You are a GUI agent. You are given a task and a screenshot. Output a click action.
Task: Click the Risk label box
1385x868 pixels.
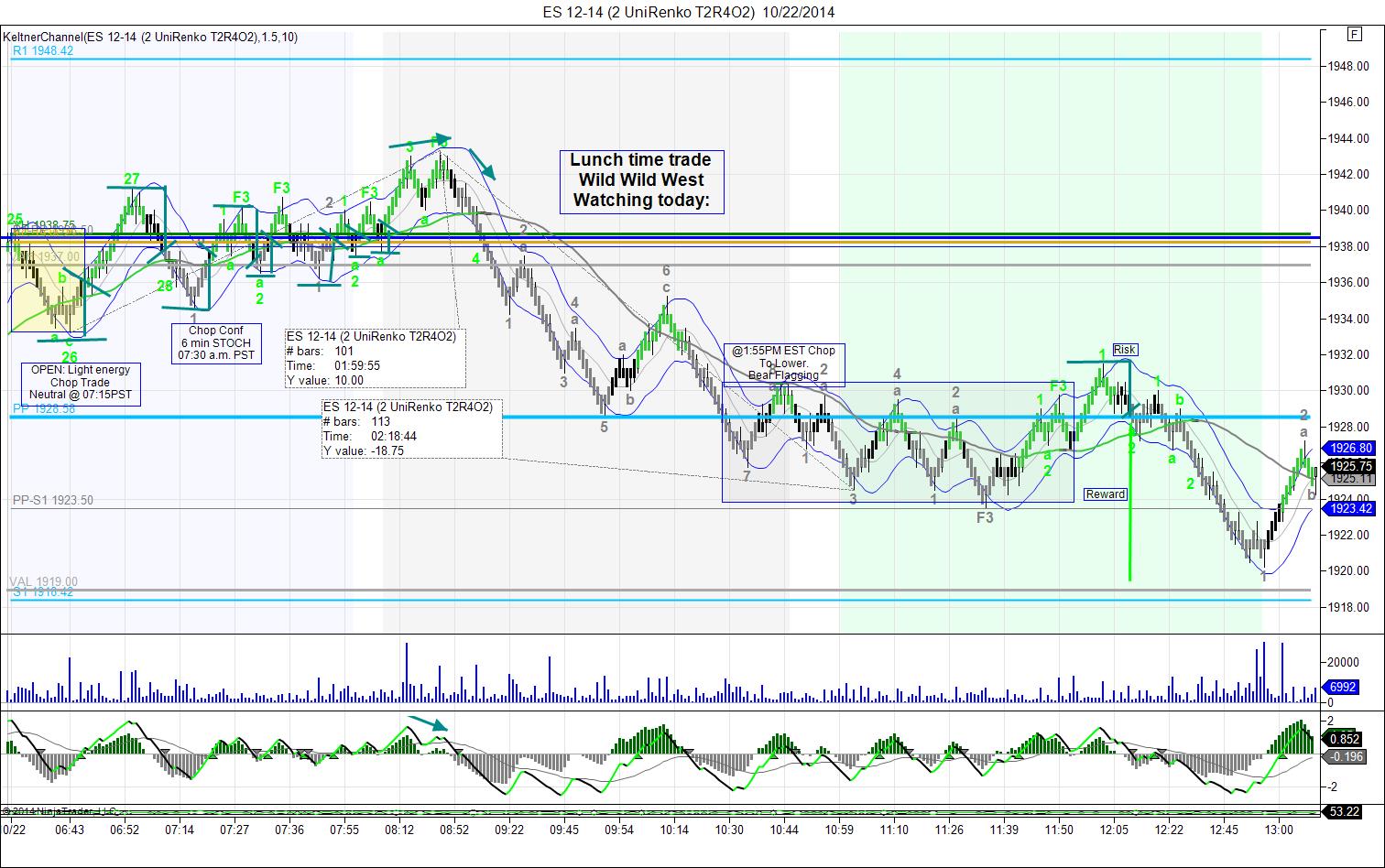coord(1125,350)
